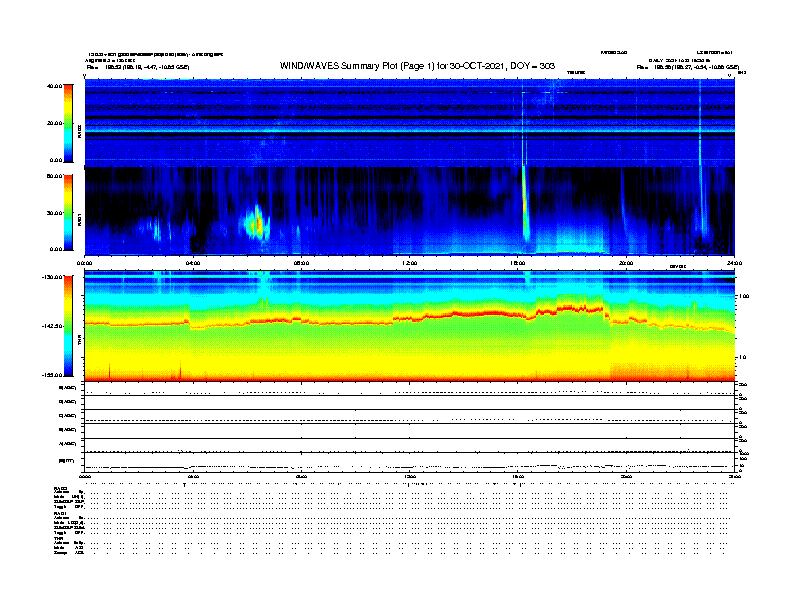
Task: Select the 00:00 tick below the RAD1 spectrogram
Action: (x=84, y=263)
